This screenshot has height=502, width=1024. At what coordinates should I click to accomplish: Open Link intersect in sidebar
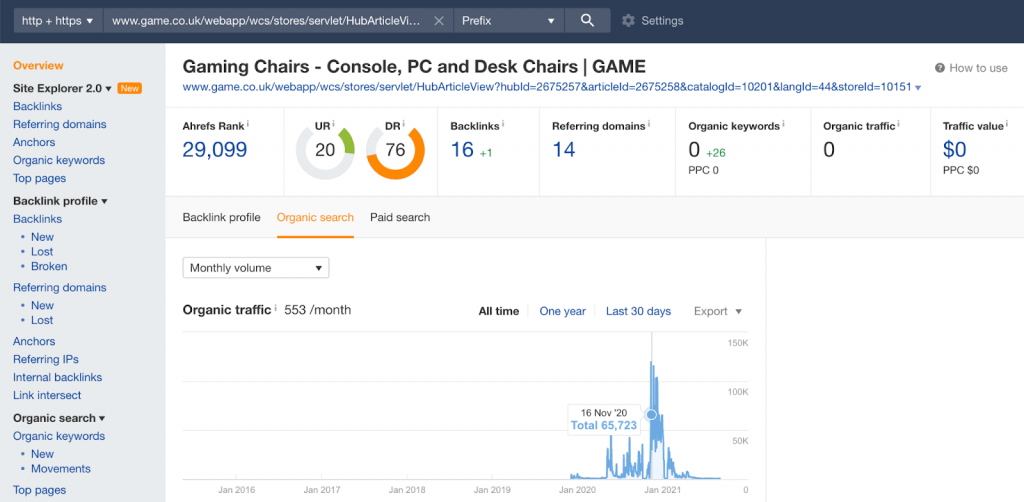click(x=47, y=395)
